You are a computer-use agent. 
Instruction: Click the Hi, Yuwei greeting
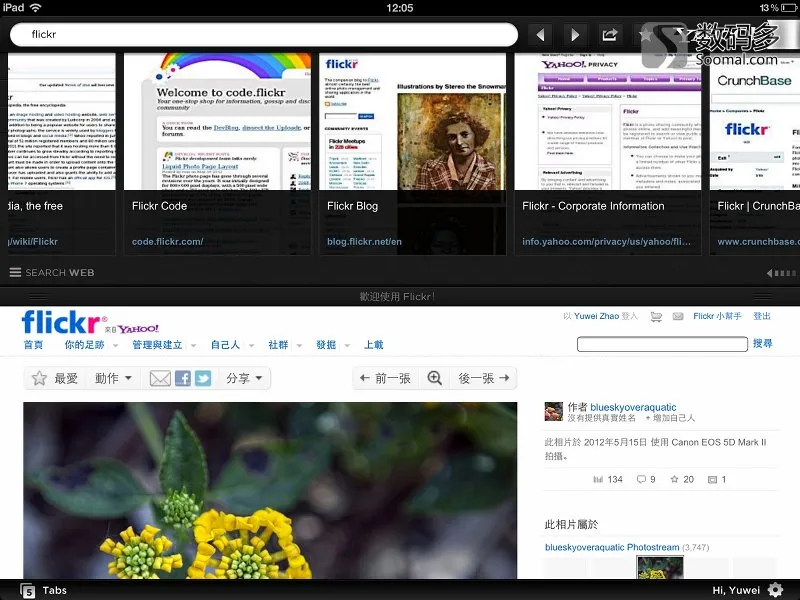736,590
